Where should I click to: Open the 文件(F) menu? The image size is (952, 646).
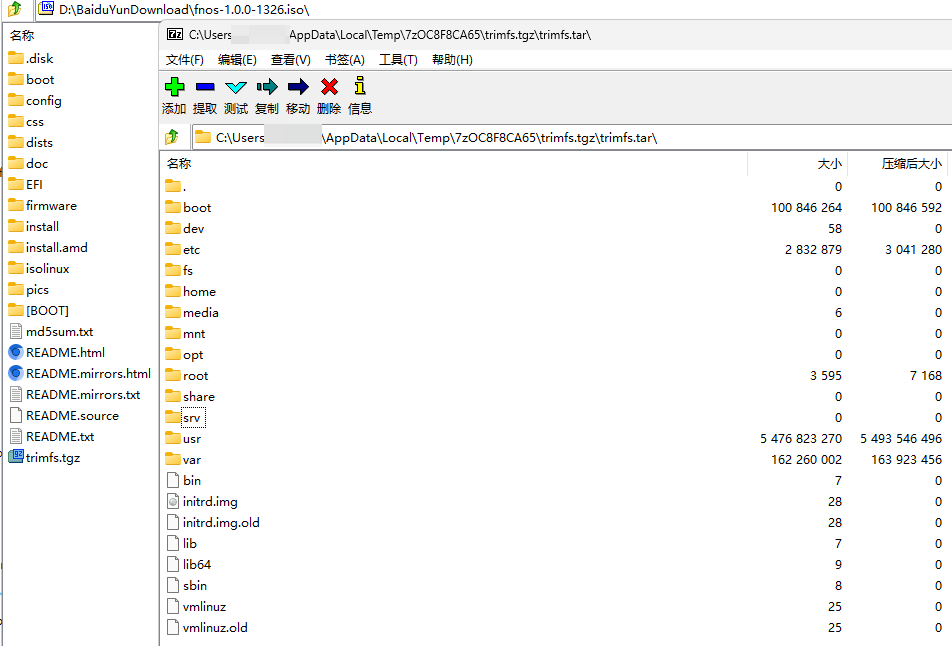(x=184, y=60)
